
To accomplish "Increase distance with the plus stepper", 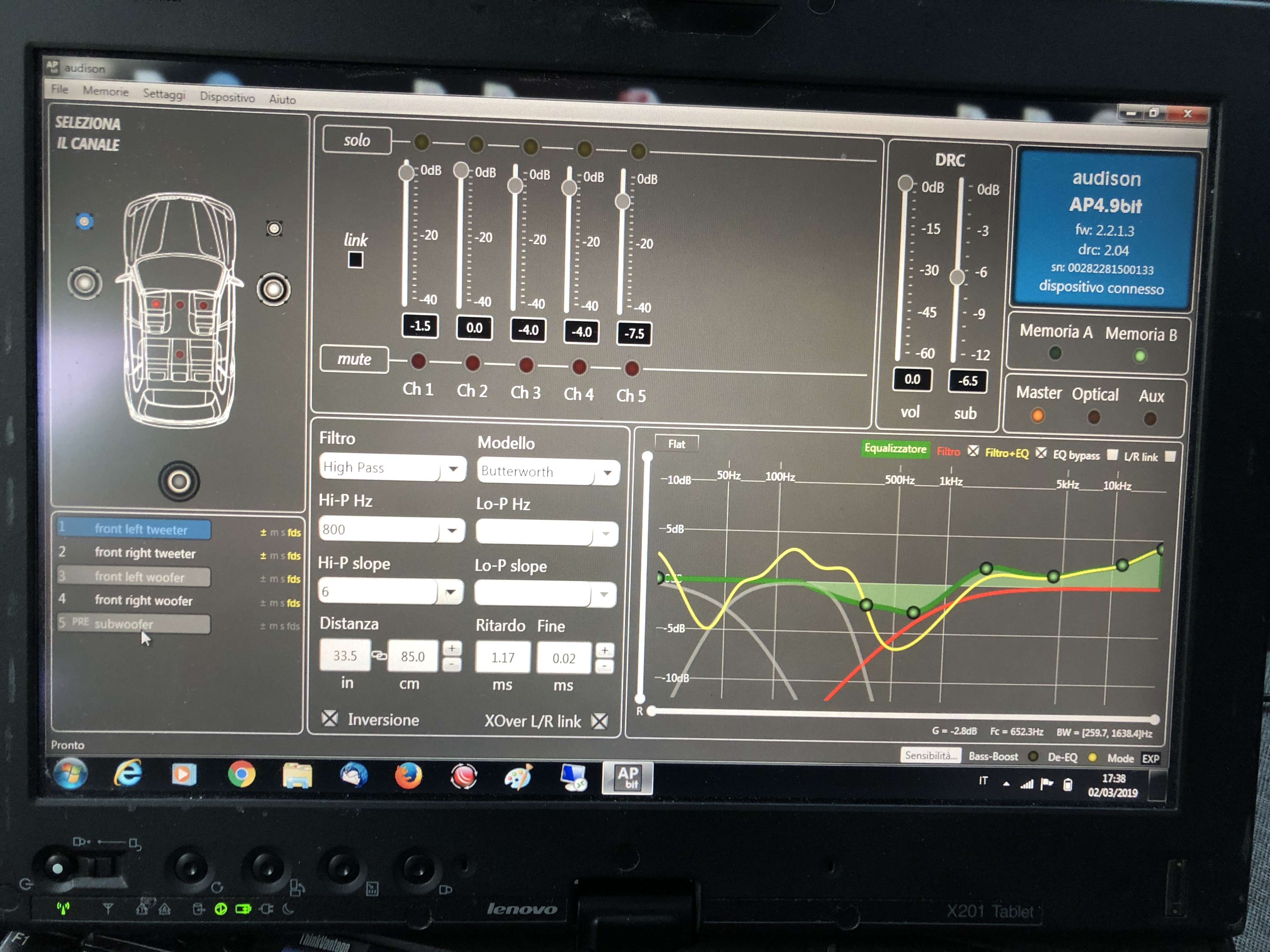I will coord(452,648).
